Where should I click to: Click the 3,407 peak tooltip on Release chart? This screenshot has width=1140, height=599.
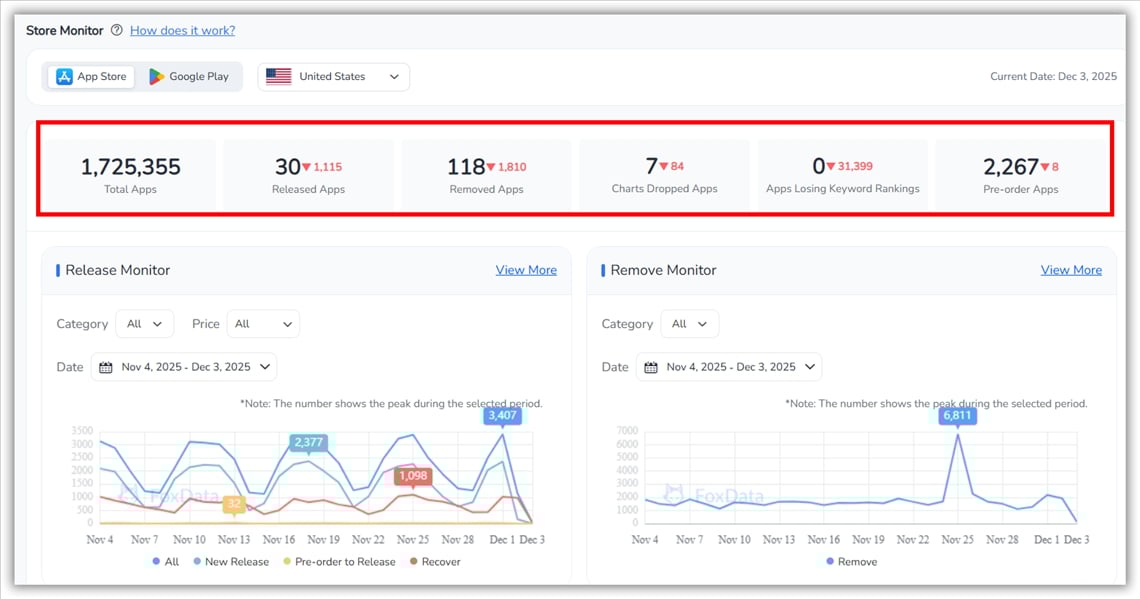503,416
